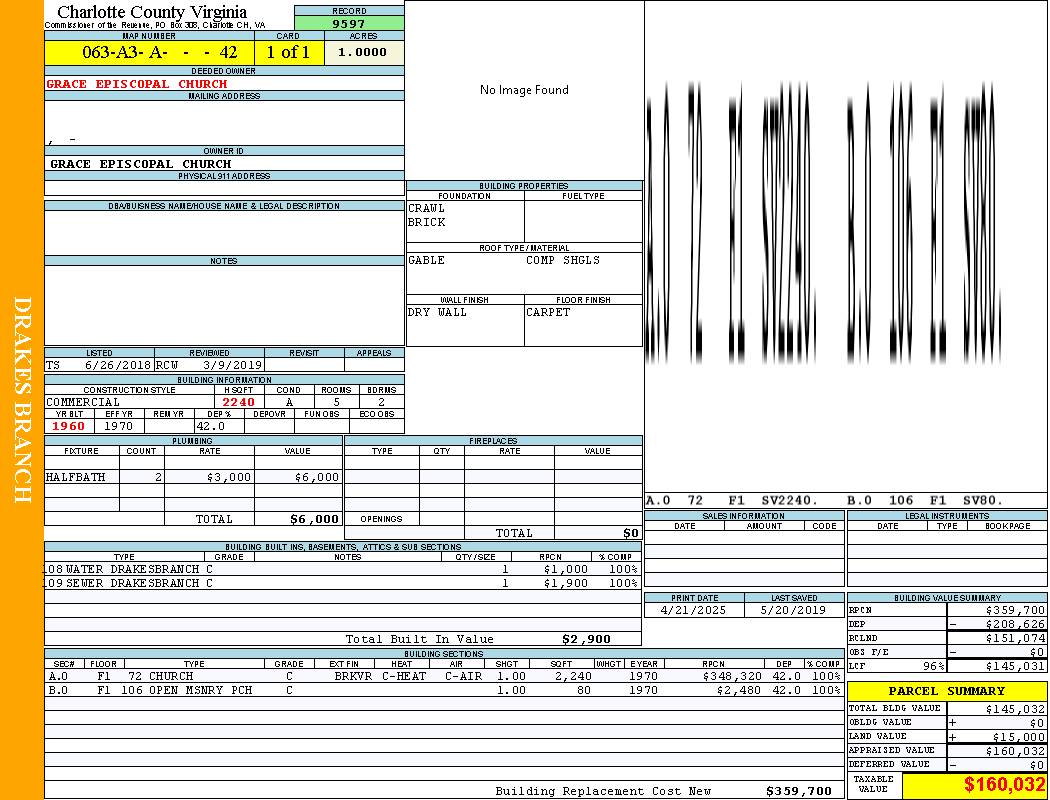Click the record number 9597
This screenshot has width=1050, height=800.
pos(349,23)
